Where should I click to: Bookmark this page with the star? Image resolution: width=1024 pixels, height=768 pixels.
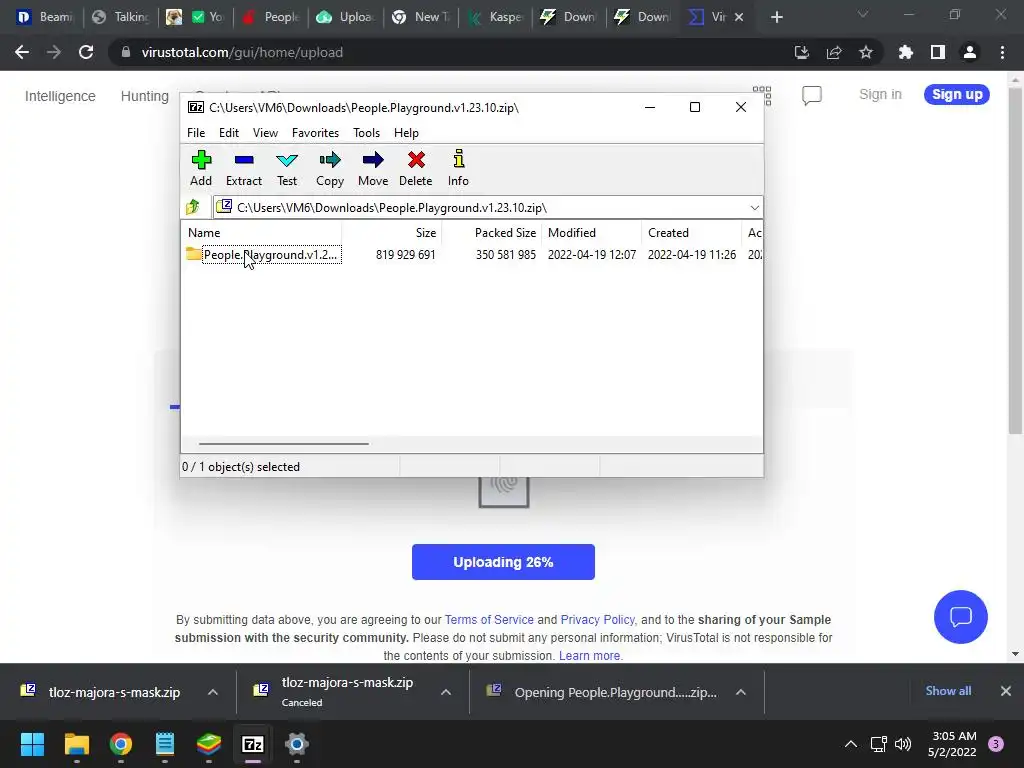pyautogui.click(x=865, y=52)
